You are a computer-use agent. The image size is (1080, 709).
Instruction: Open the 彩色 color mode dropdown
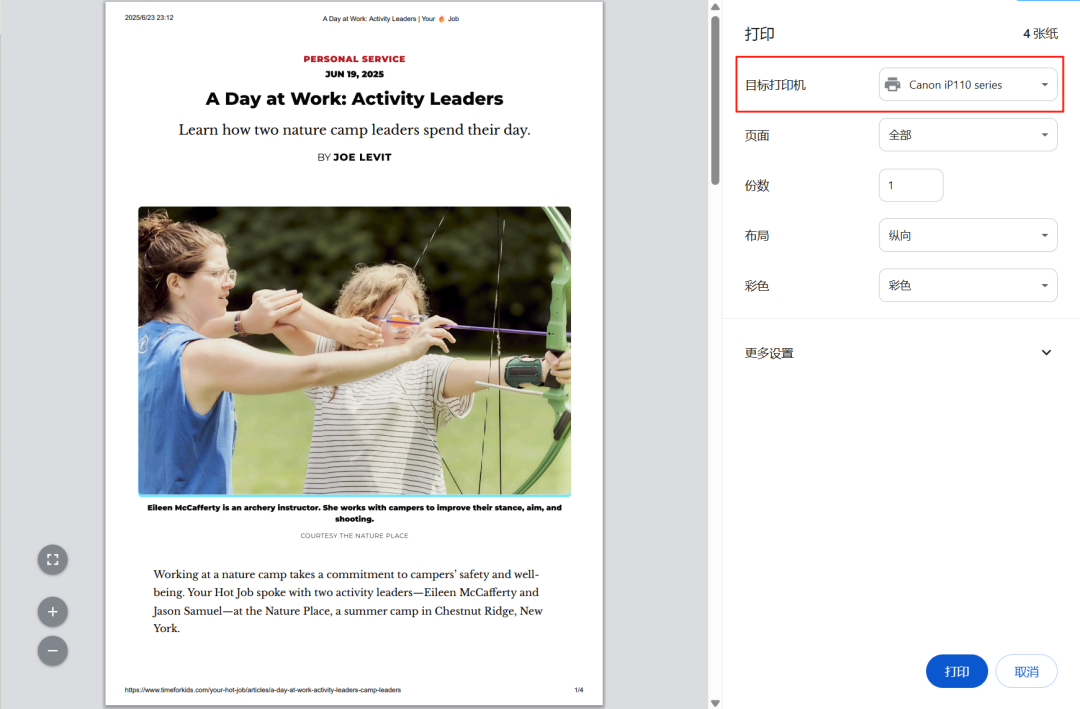point(968,285)
